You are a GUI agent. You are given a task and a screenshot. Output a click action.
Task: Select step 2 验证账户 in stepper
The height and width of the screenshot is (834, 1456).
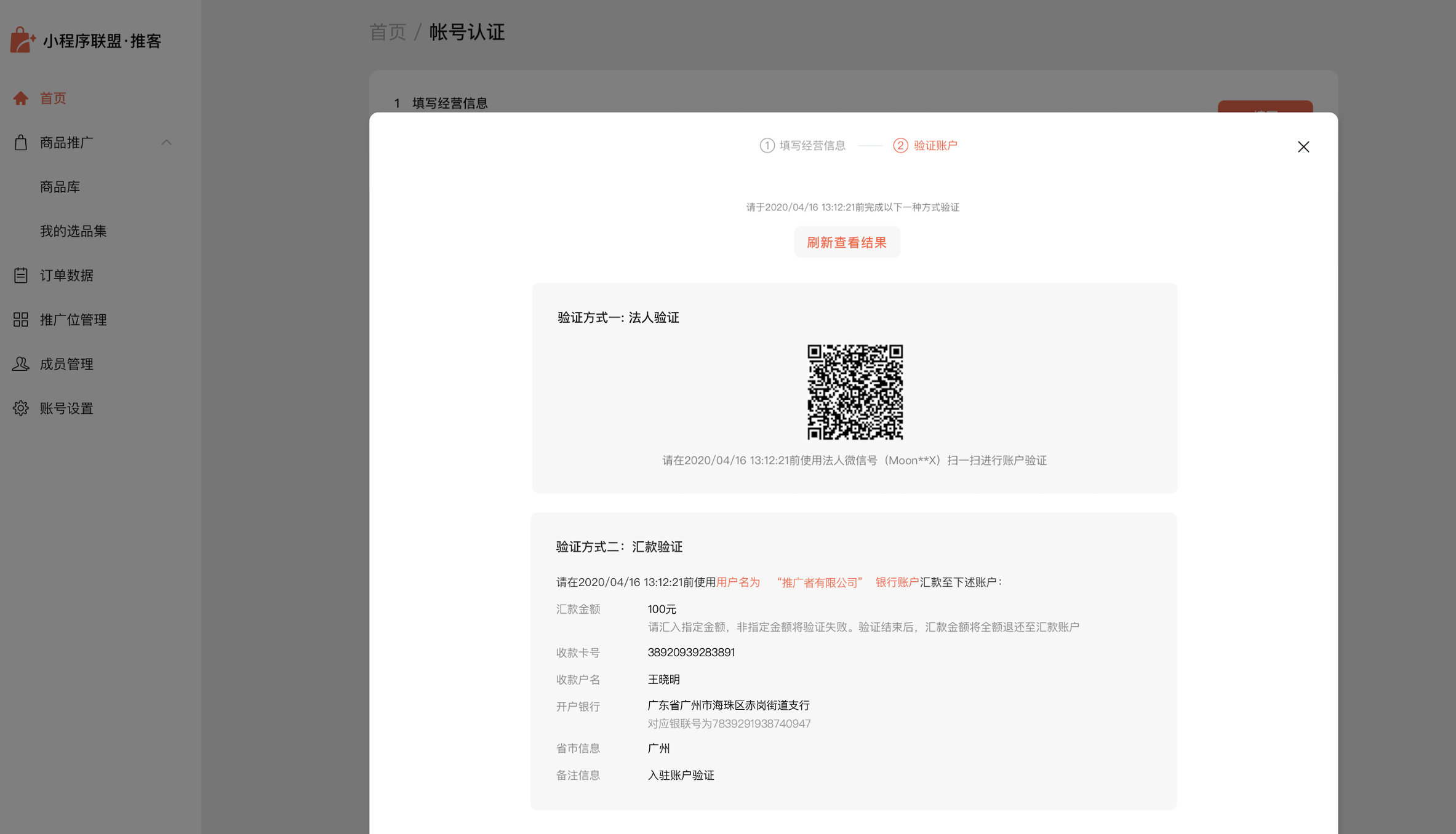point(926,145)
